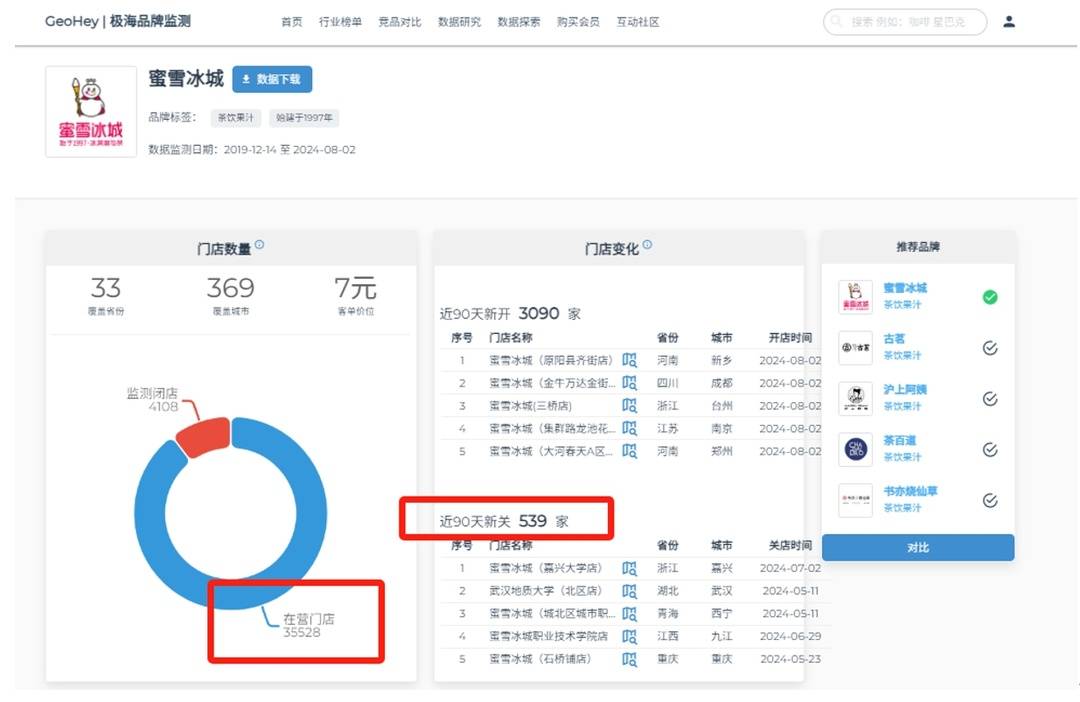Open map icon for the 郑州 store row
1080x702 pixels.
pos(630,451)
